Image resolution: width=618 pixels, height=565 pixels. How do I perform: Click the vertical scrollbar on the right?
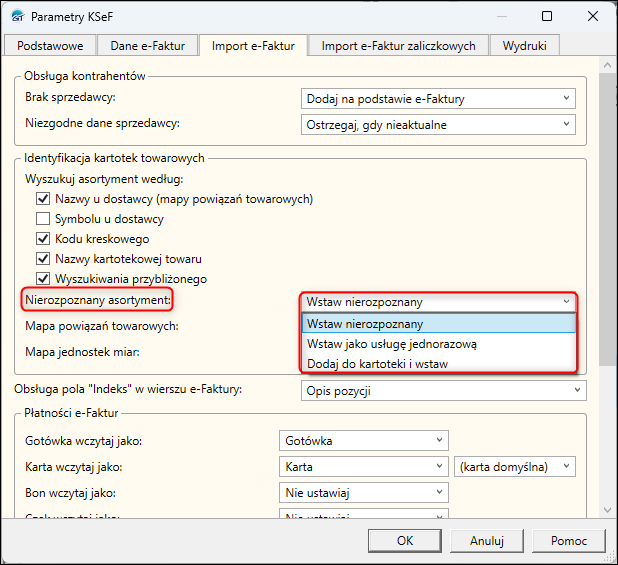(609, 200)
